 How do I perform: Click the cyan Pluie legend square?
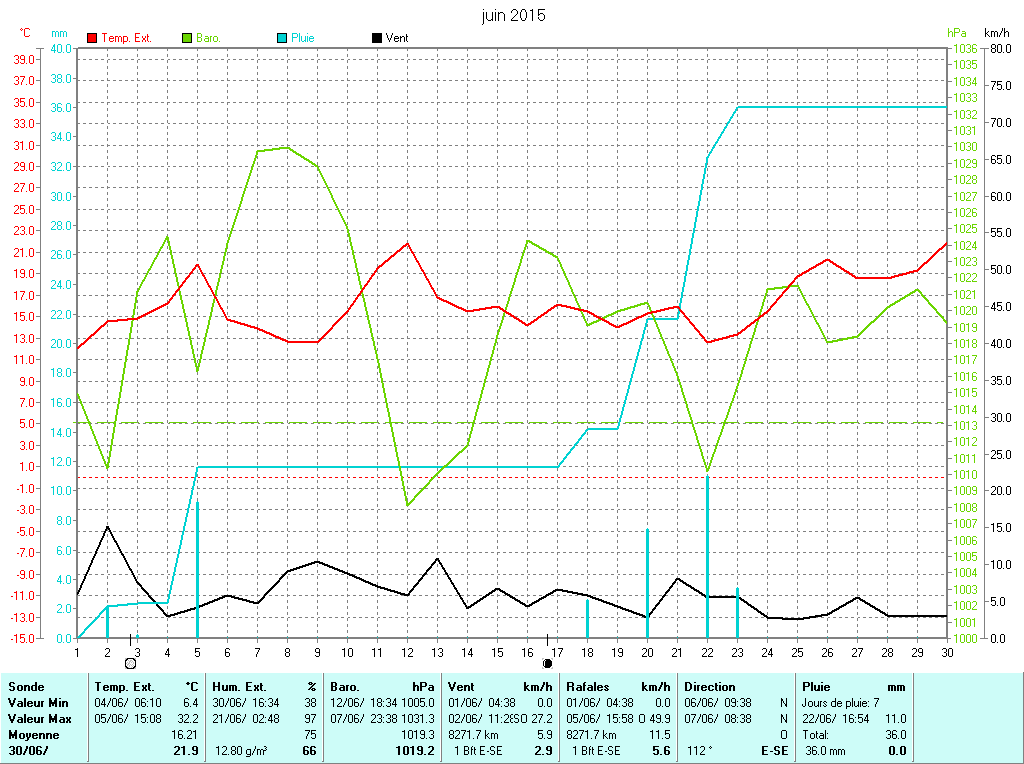click(282, 38)
